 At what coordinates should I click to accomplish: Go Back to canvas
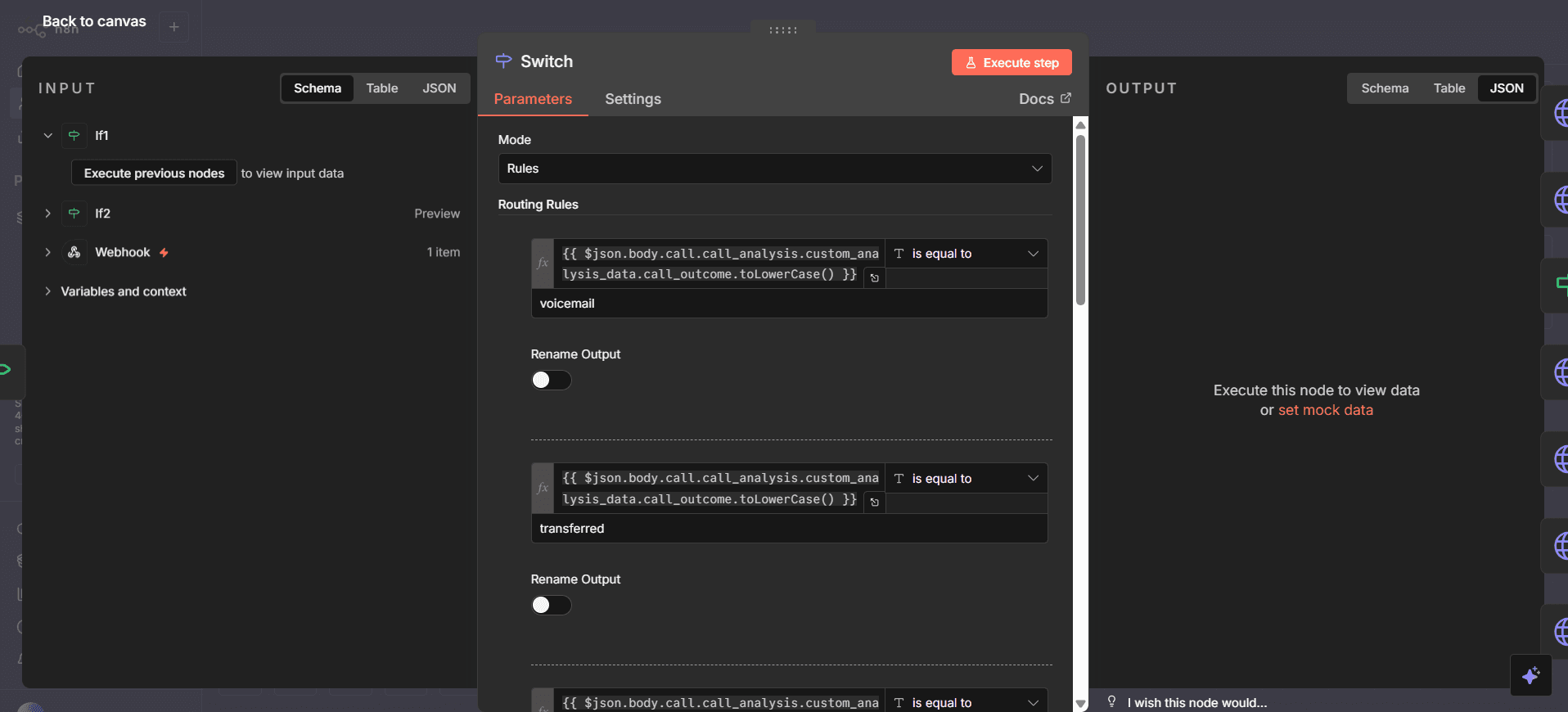(x=94, y=21)
